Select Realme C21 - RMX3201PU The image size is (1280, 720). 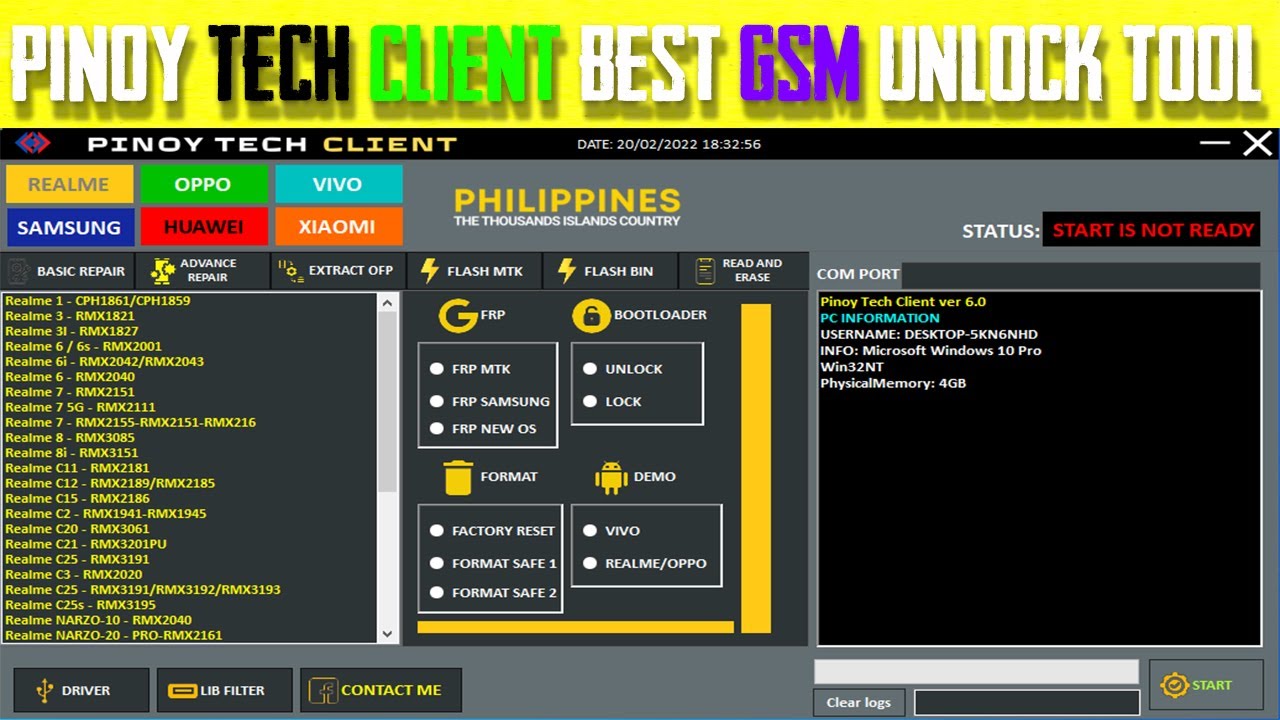(85, 544)
